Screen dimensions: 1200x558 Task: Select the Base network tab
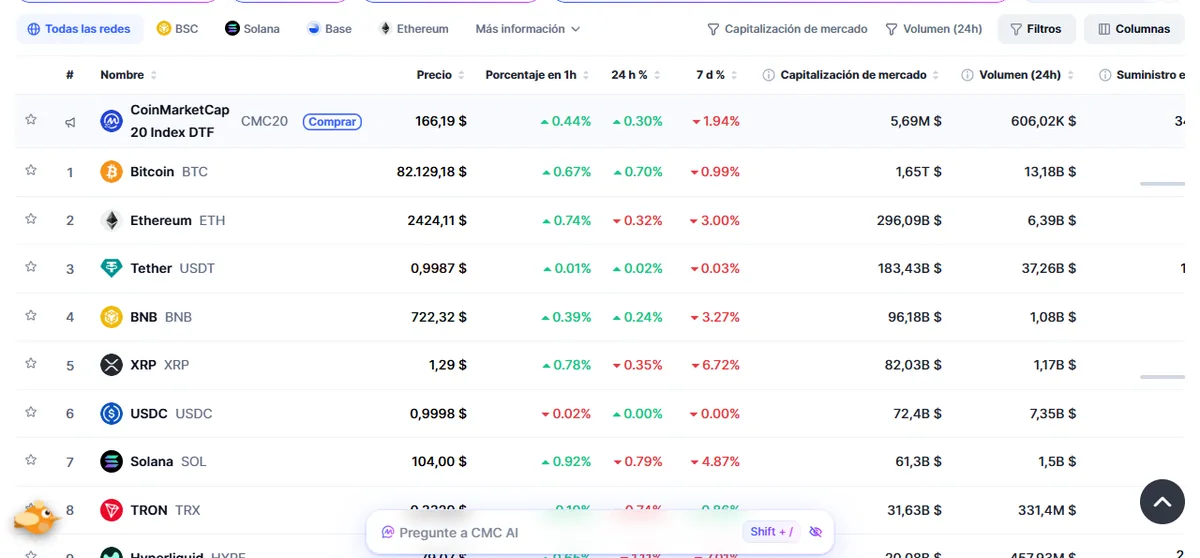point(330,29)
